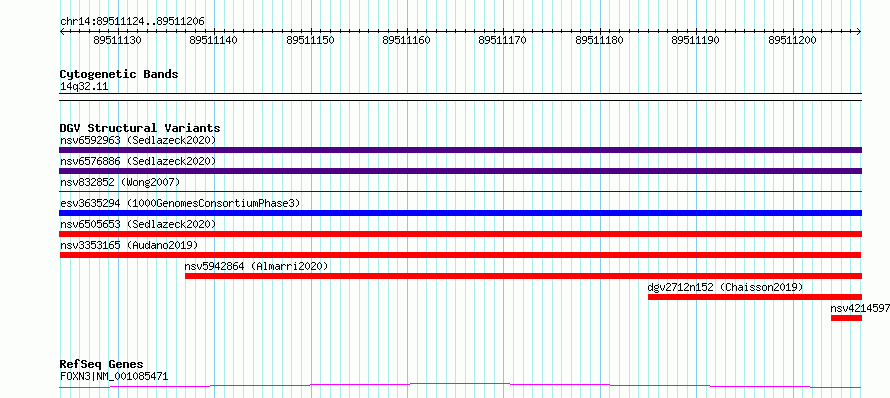The height and width of the screenshot is (398, 890).
Task: Click the FOXN3|NM_001085471 gene label
Action: (114, 376)
